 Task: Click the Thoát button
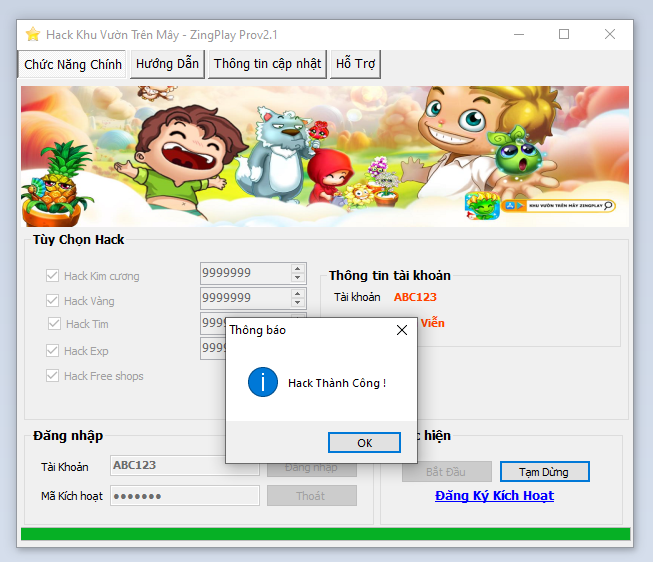pos(312,496)
